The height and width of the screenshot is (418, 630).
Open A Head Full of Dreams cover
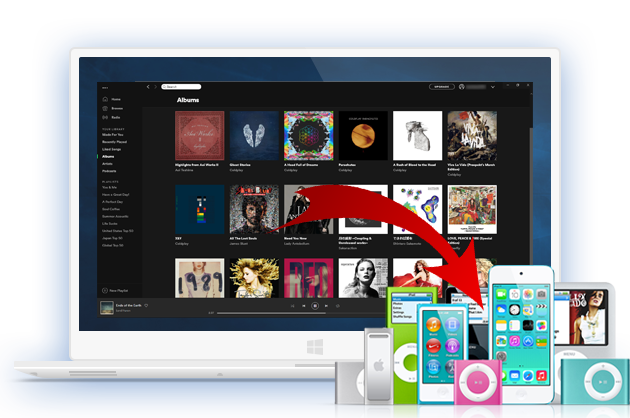point(309,136)
